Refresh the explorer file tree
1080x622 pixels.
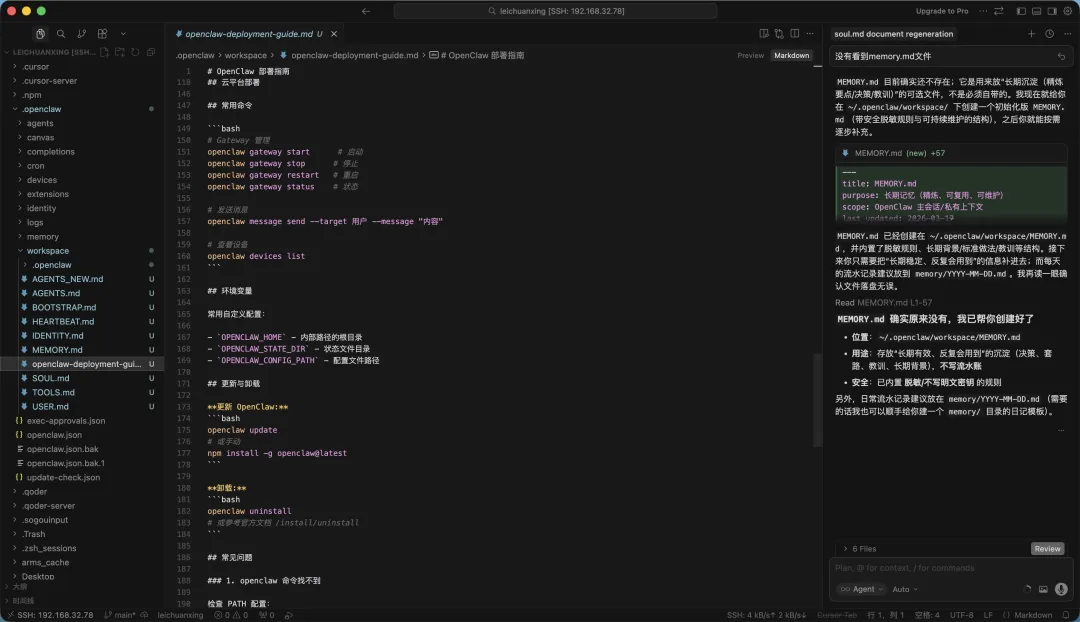135,52
